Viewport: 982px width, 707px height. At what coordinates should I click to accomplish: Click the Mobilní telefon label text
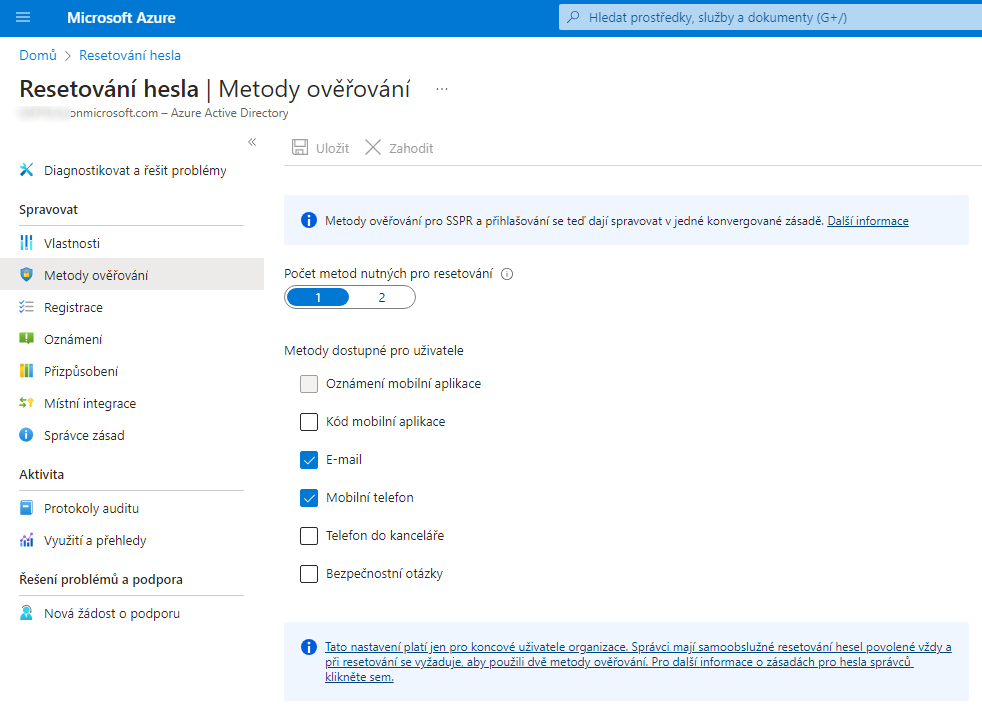370,498
